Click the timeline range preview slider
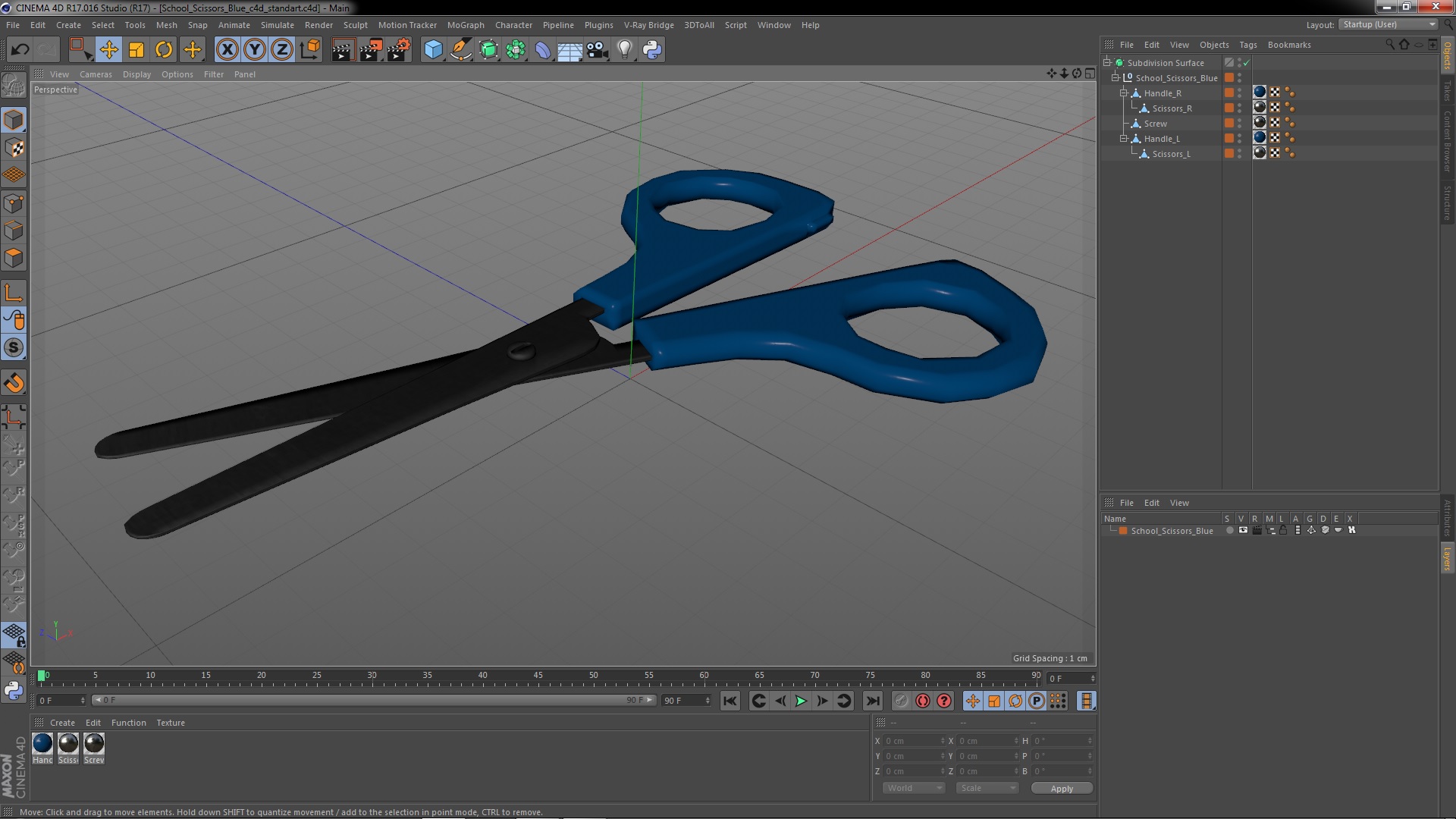 [x=373, y=701]
